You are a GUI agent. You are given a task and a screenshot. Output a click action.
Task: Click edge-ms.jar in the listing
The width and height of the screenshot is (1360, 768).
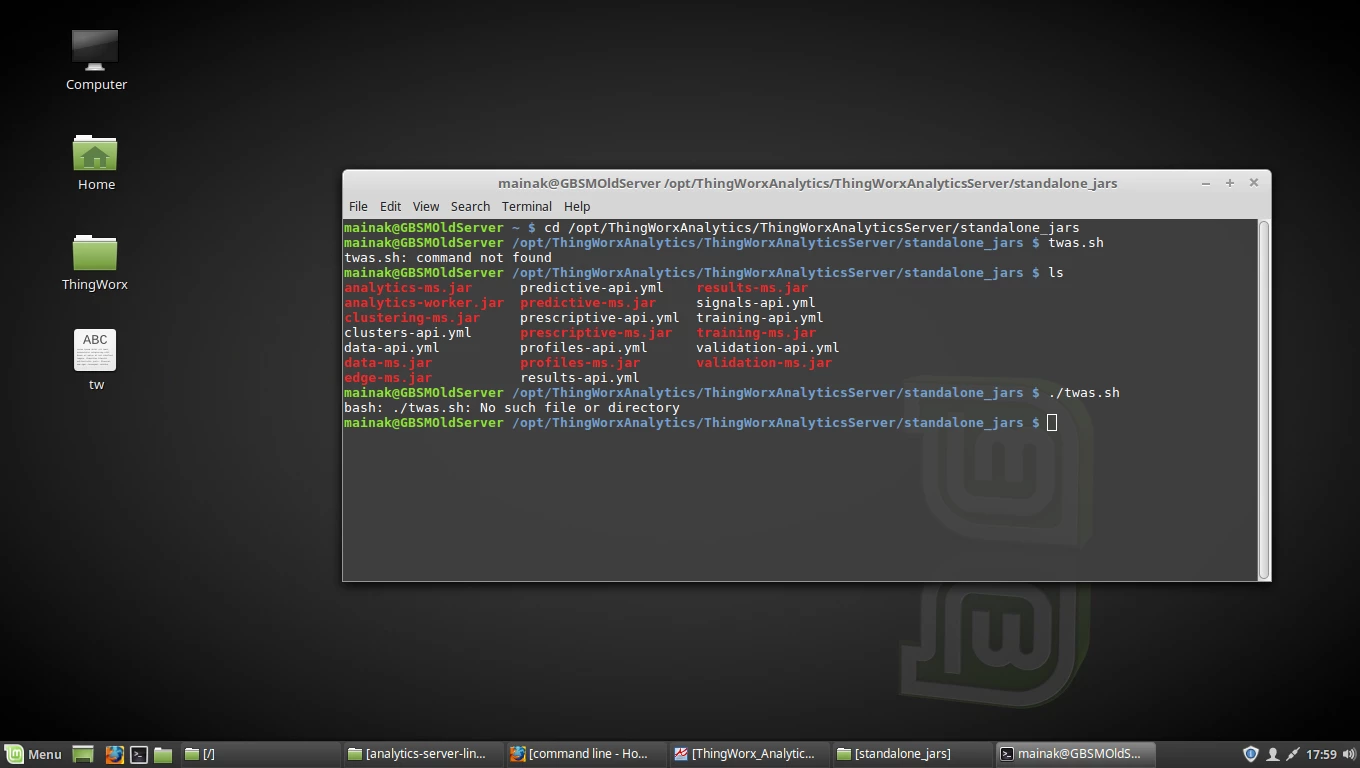(388, 378)
